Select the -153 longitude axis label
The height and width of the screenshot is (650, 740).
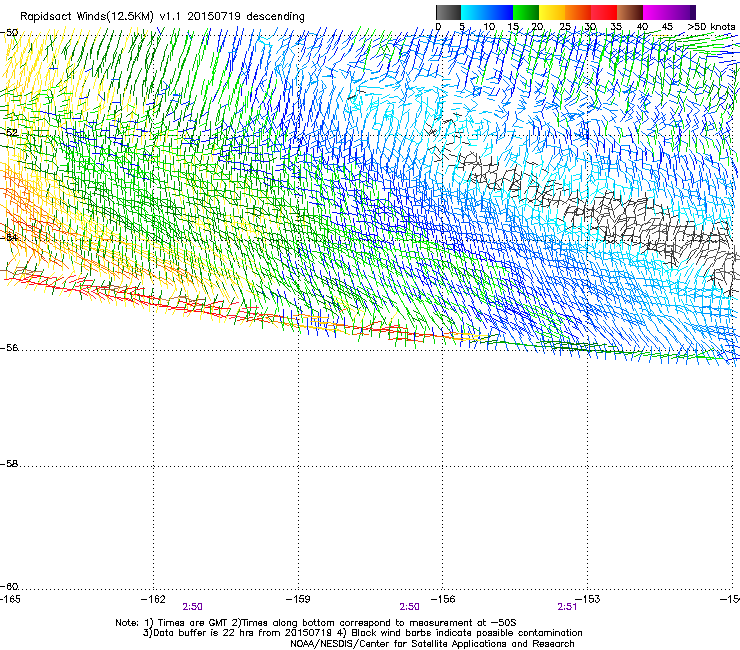point(588,599)
